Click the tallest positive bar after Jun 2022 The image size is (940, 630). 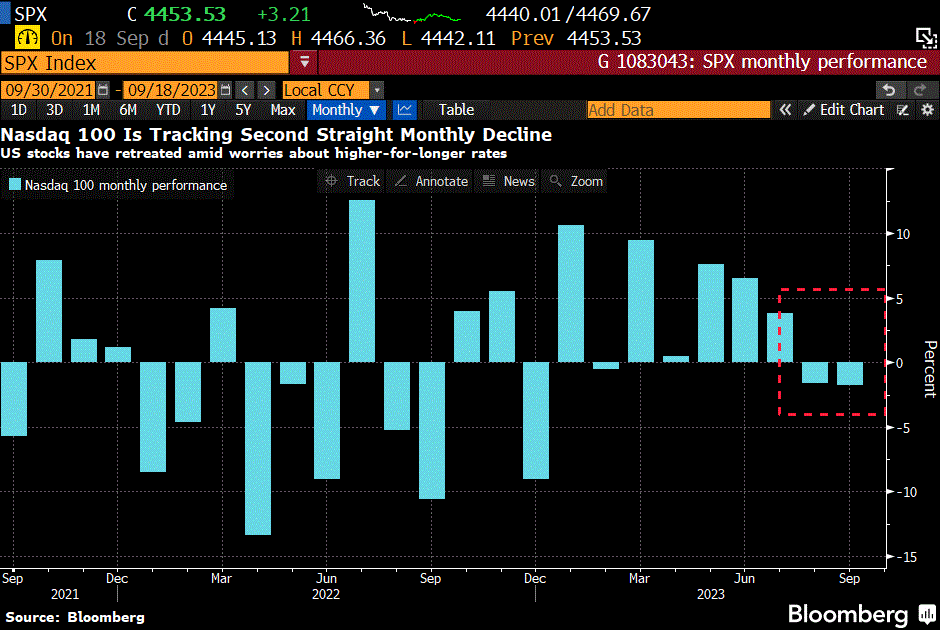coord(361,281)
